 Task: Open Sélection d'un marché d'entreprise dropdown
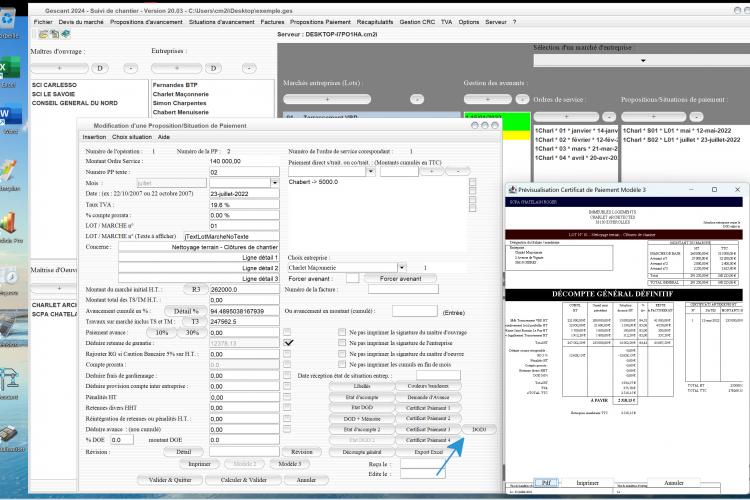(643, 61)
